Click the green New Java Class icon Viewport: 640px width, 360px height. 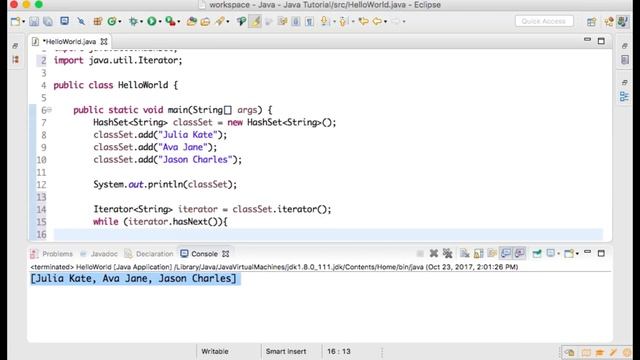point(111,21)
